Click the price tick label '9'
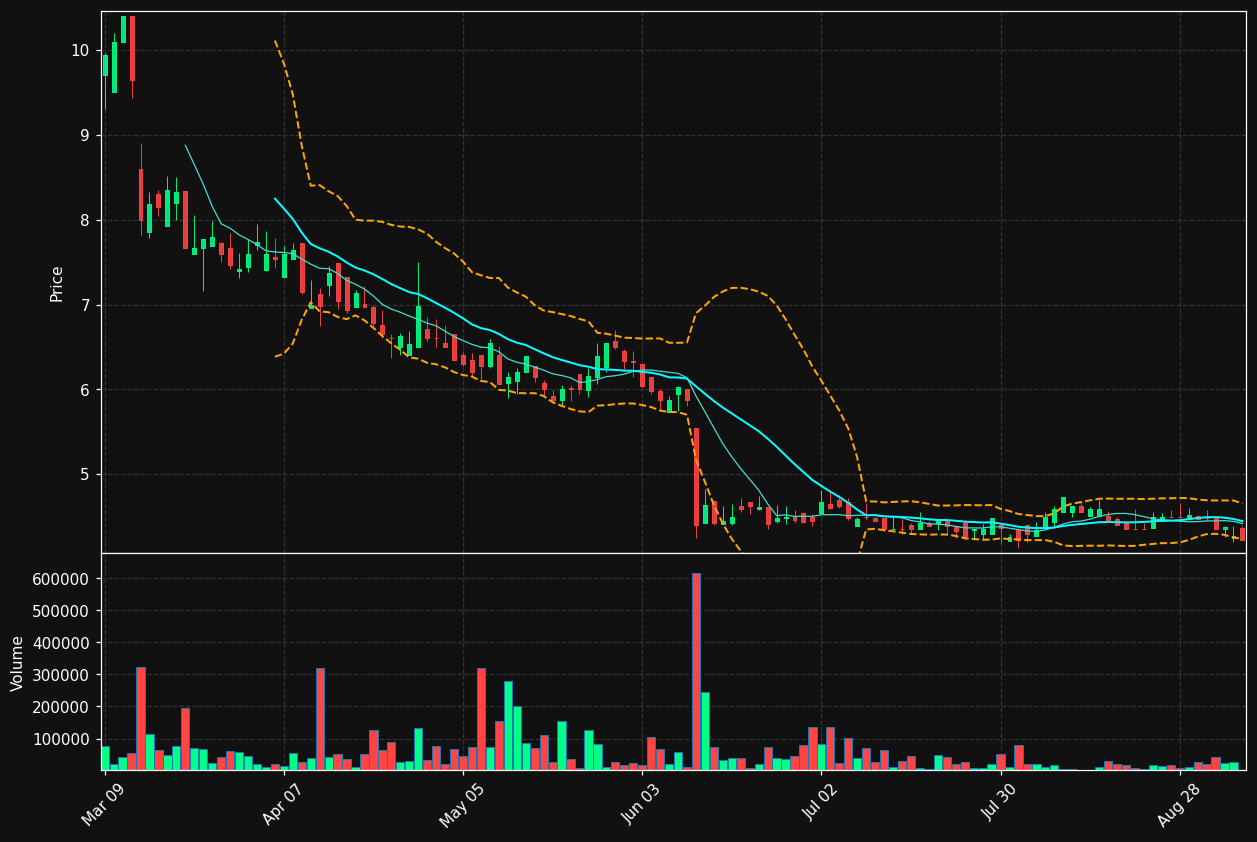 coord(85,136)
